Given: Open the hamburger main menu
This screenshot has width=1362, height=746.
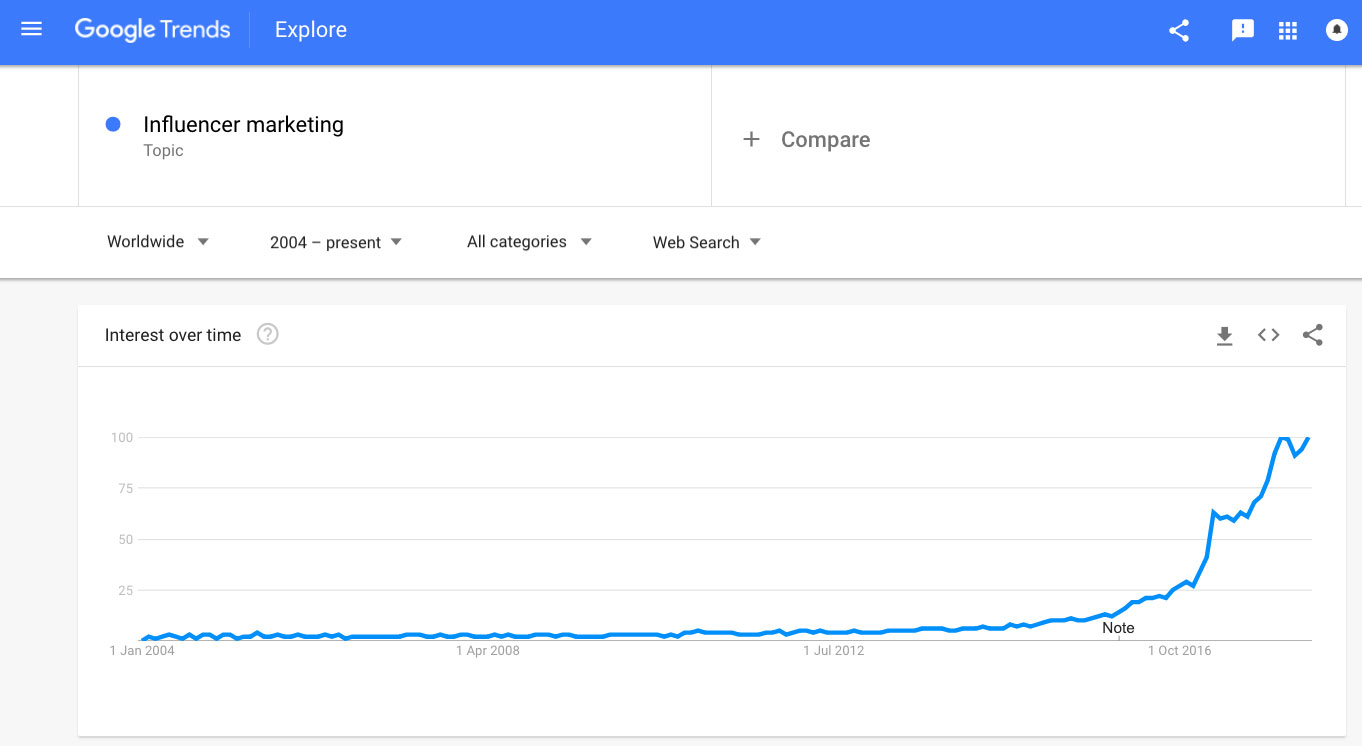Looking at the screenshot, I should tap(32, 30).
